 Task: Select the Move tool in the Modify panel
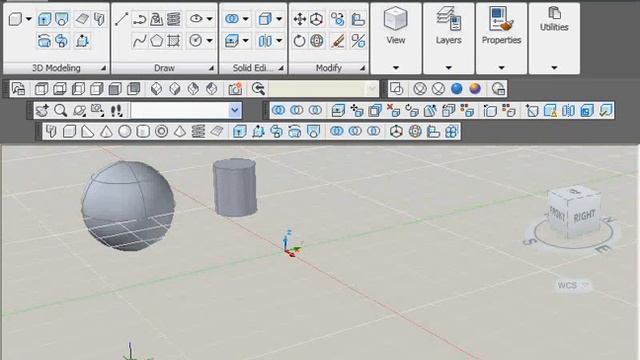tap(300, 19)
